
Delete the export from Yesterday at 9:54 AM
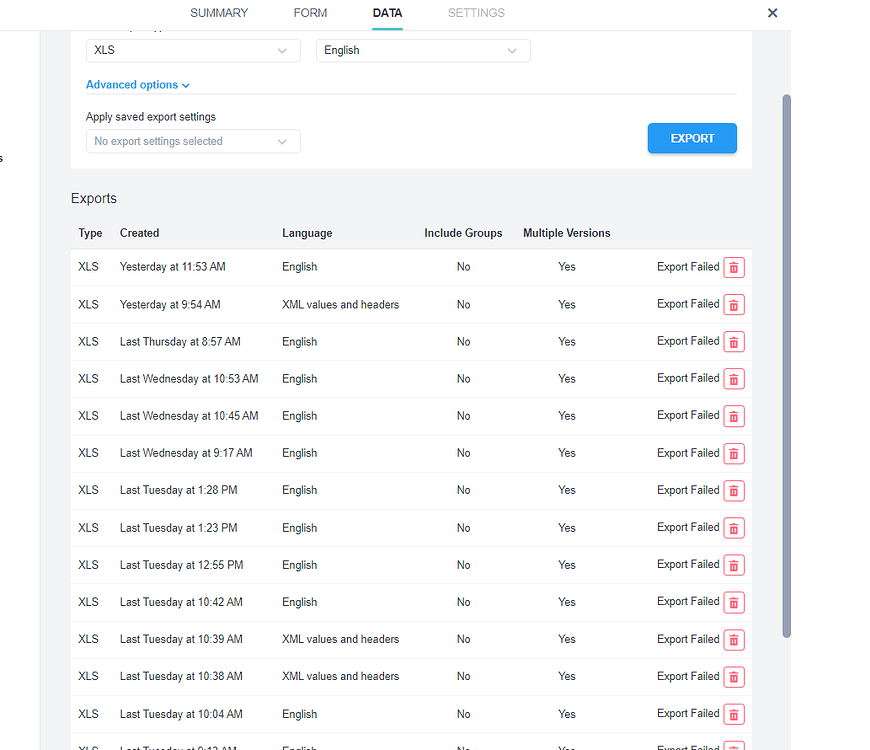tap(734, 304)
